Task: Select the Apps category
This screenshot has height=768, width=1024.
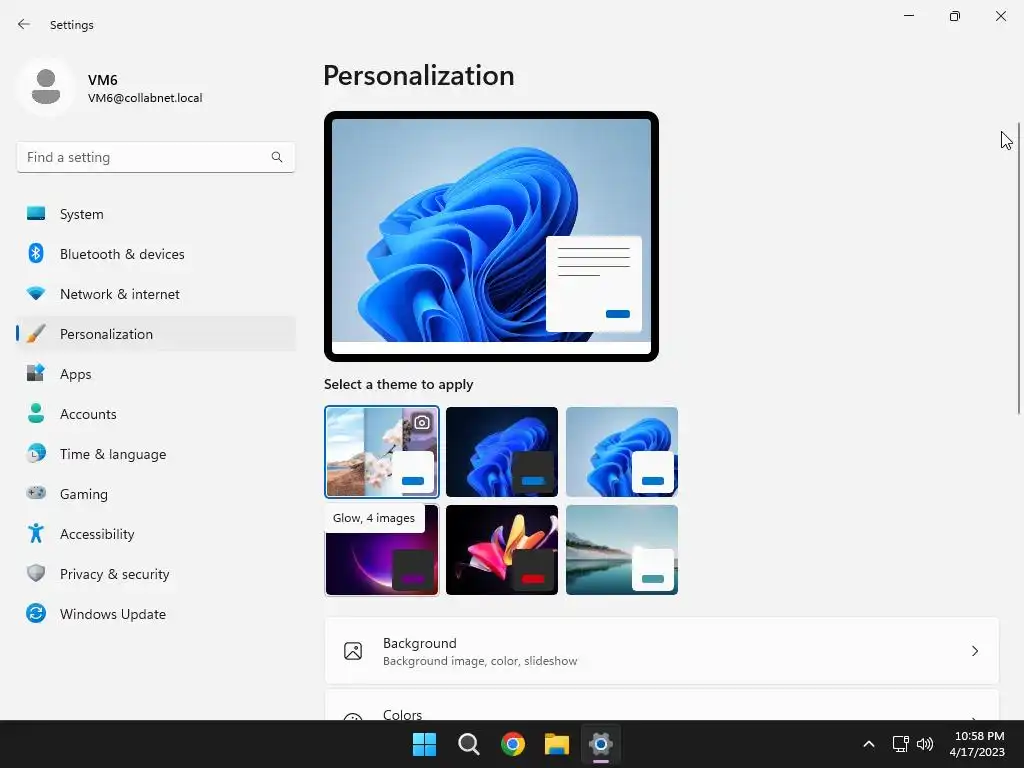Action: tap(156, 374)
